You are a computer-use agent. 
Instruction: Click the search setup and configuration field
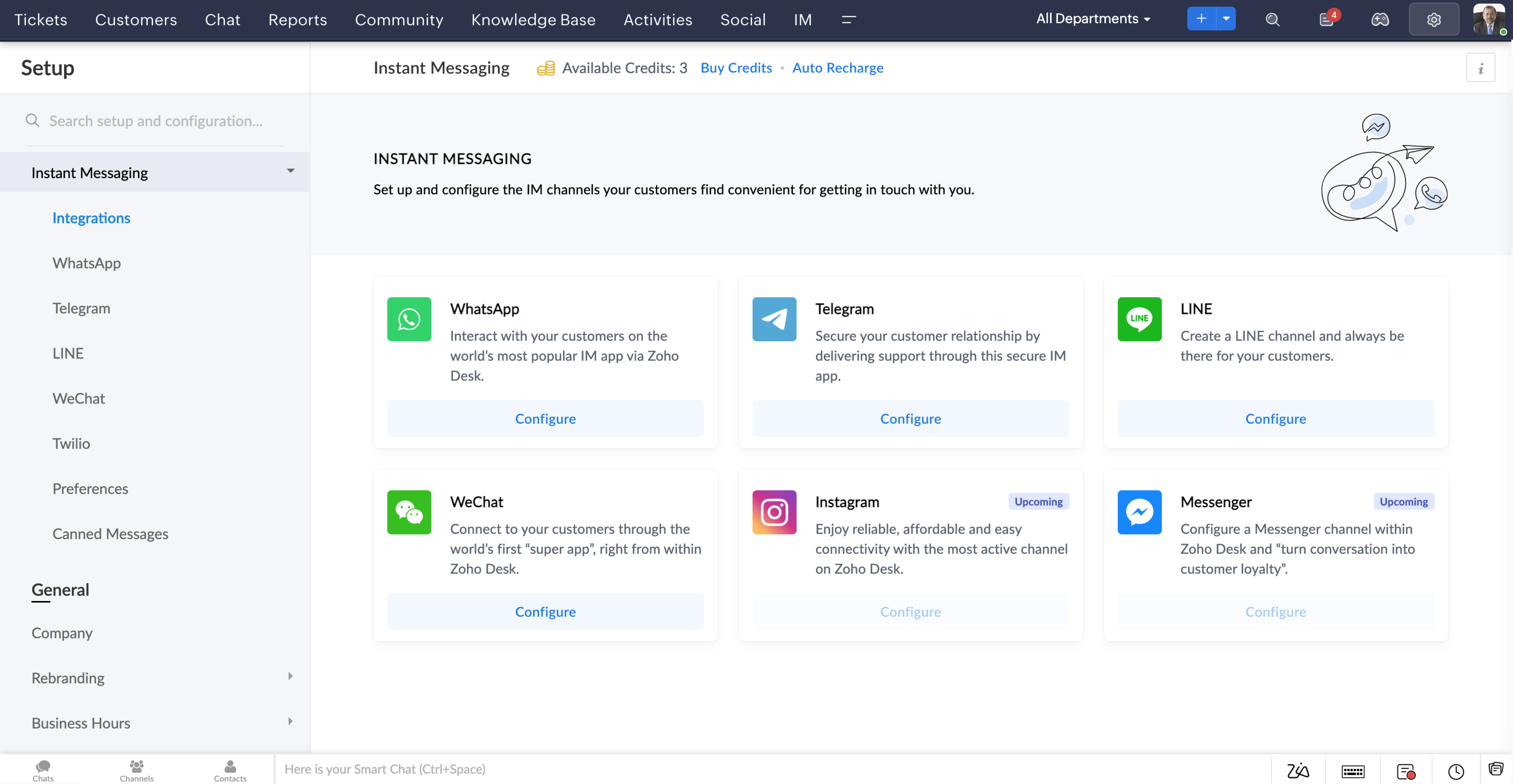156,121
